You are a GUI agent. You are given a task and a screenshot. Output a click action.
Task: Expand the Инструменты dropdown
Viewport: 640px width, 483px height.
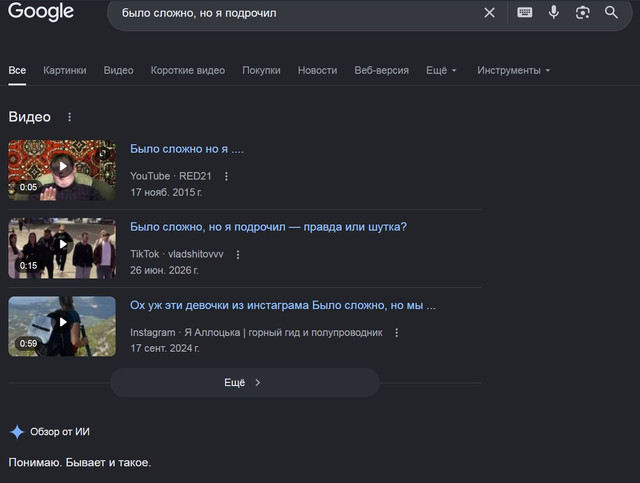click(x=513, y=70)
